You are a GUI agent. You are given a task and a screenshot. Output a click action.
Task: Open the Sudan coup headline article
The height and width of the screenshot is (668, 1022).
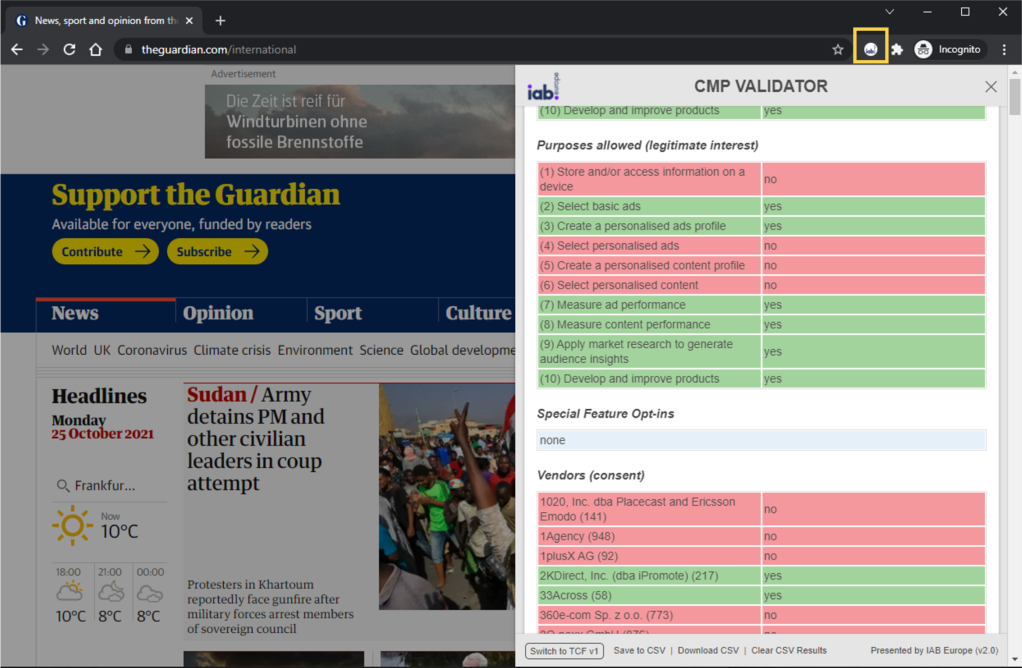[255, 439]
